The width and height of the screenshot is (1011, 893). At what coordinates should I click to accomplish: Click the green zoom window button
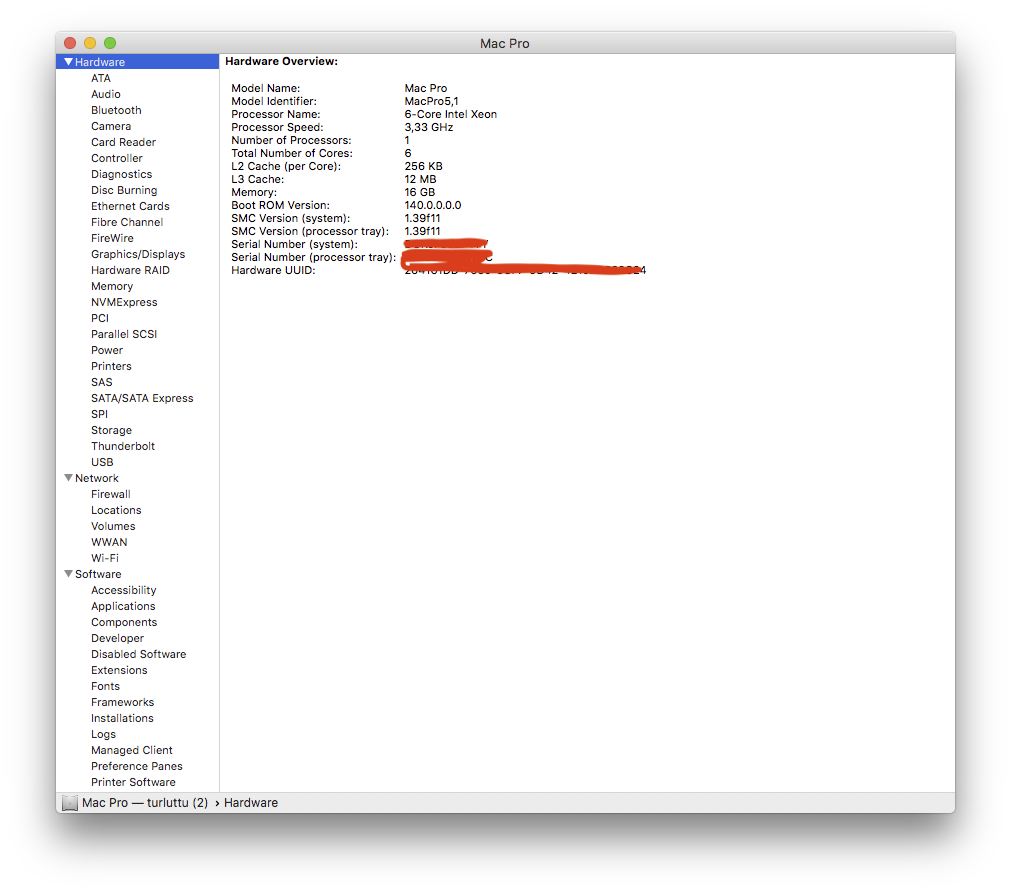pyautogui.click(x=110, y=43)
